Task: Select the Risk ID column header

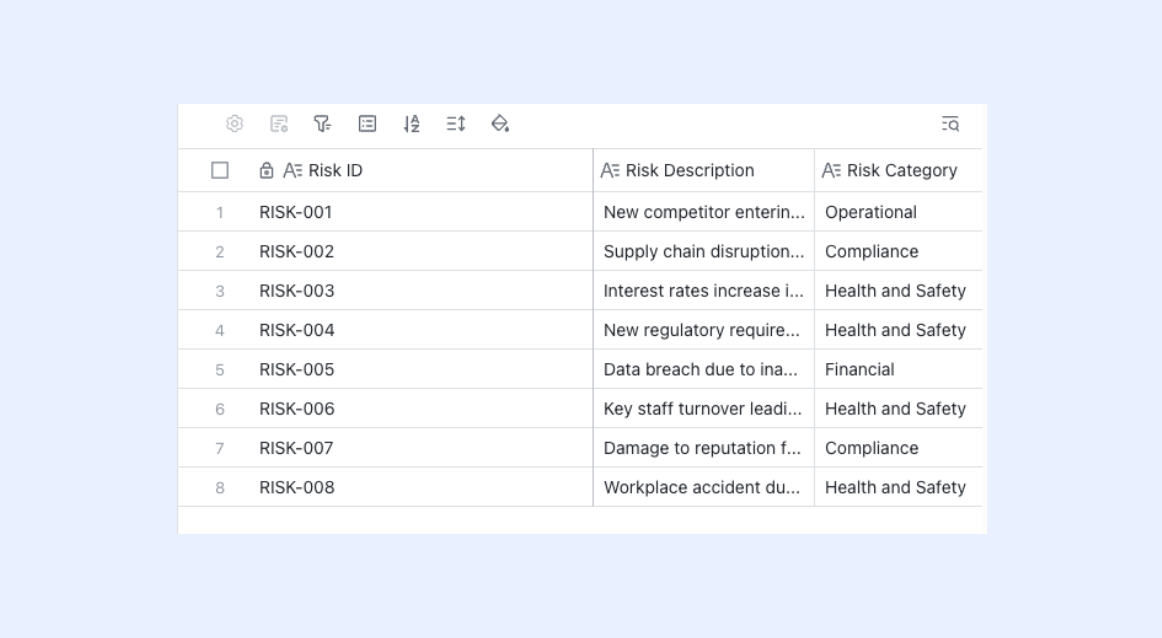Action: click(422, 170)
